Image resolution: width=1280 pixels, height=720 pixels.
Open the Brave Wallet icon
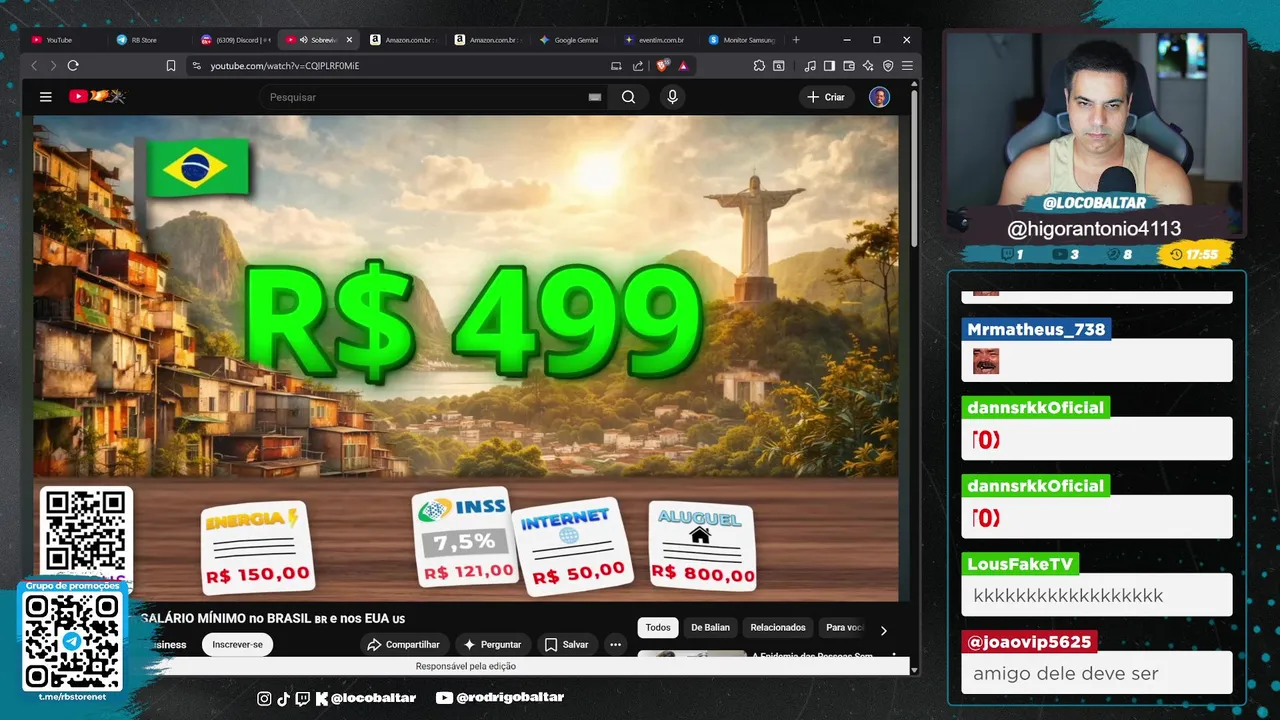tap(849, 66)
